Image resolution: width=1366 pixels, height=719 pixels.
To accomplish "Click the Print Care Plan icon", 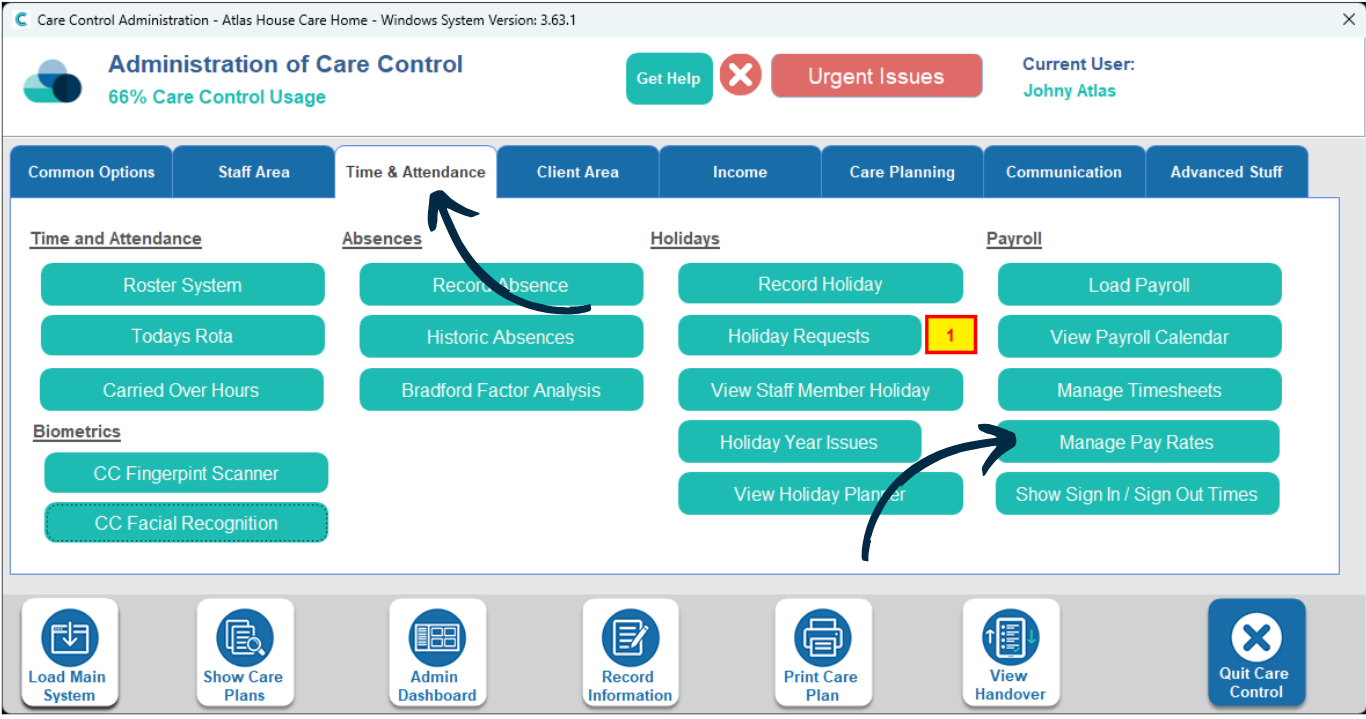I will pyautogui.click(x=823, y=654).
